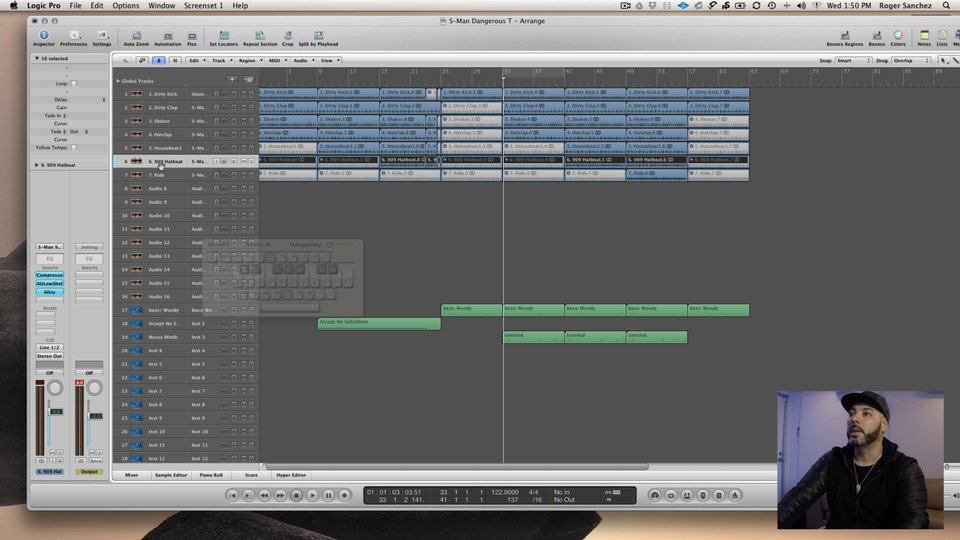Screen dimensions: 960x540
Task: Activate the Auto Zoom tool
Action: (x=136, y=38)
